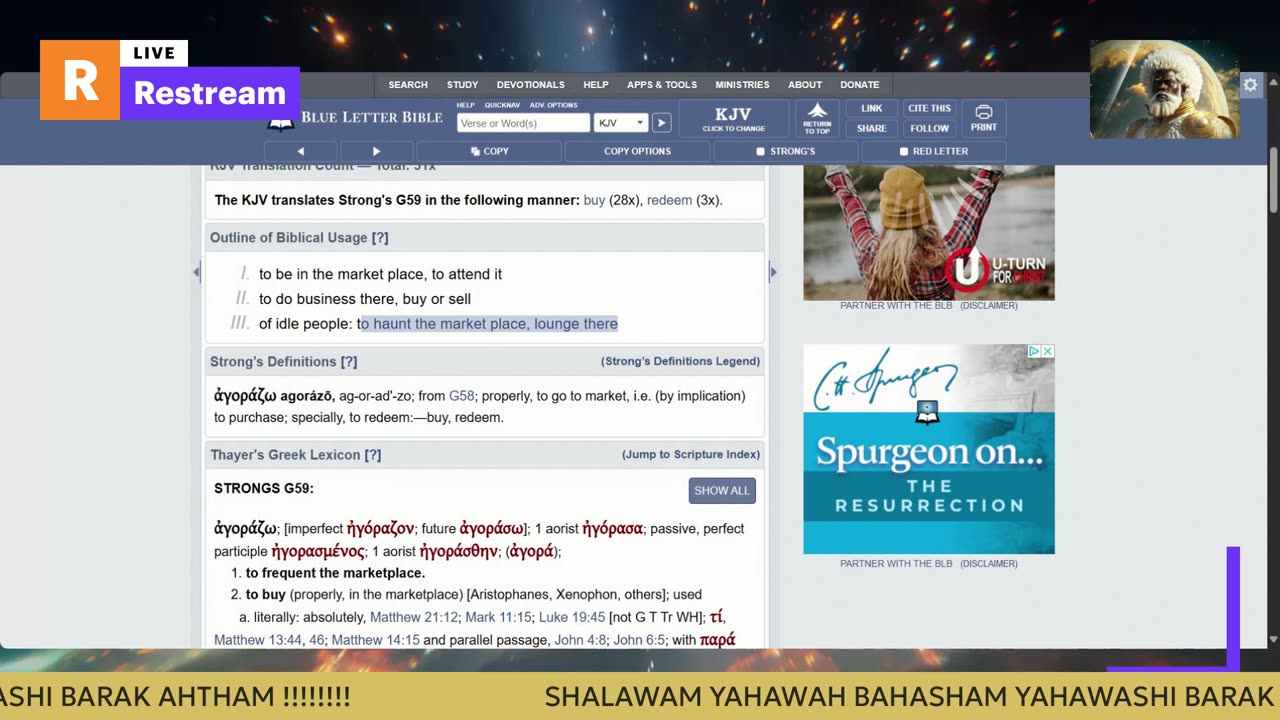Click the Restream R logo
The image size is (1280, 720).
point(80,80)
